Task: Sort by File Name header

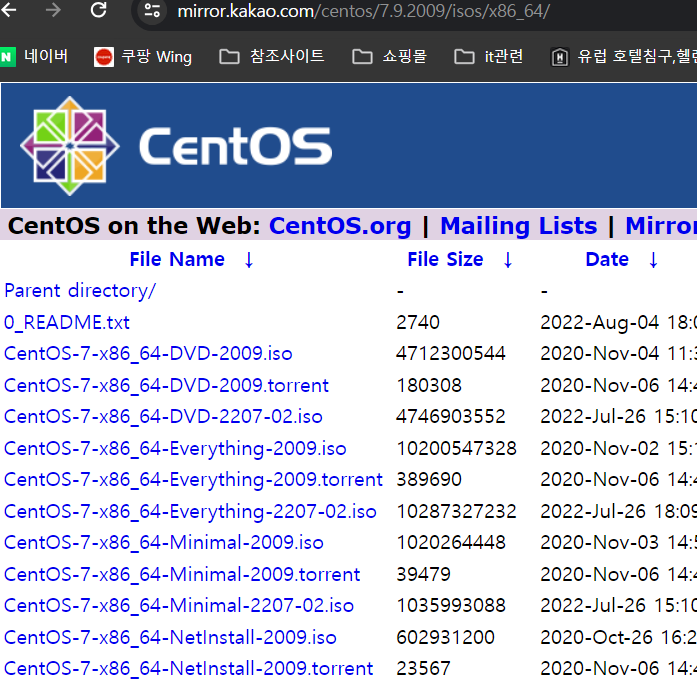Action: (177, 259)
